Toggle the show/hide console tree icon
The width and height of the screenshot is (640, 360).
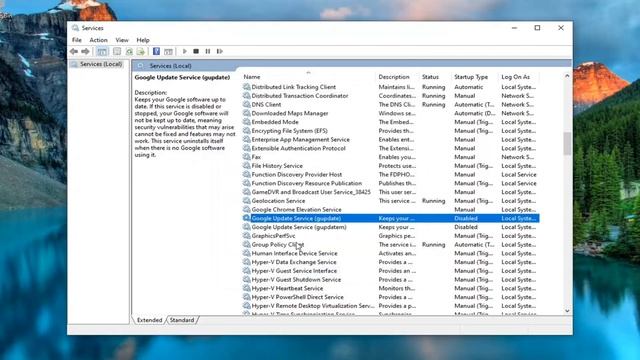pyautogui.click(x=102, y=51)
